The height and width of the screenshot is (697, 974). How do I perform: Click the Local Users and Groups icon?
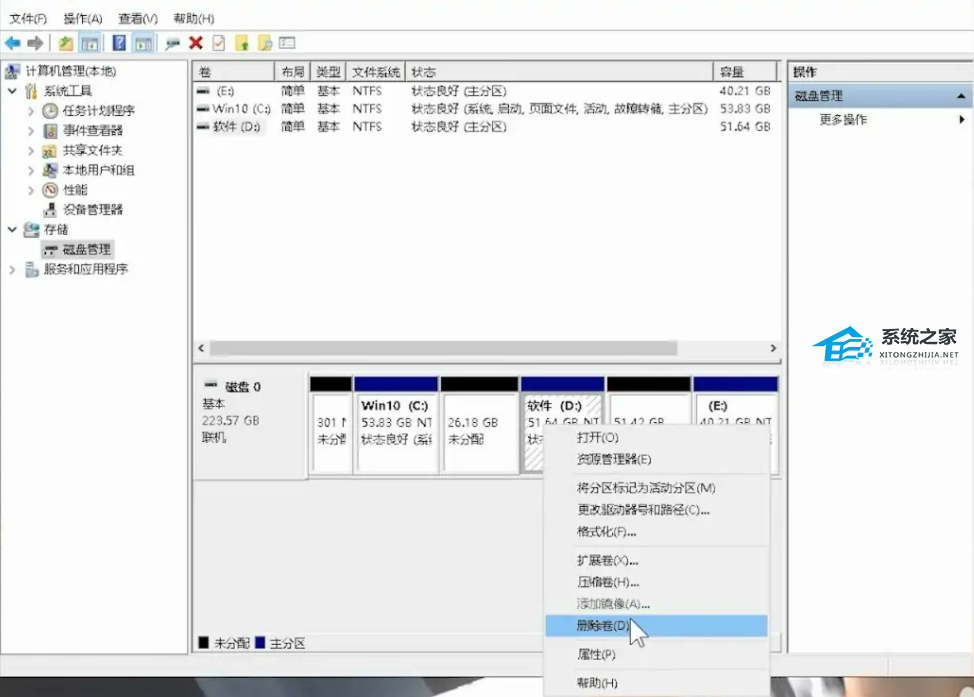pos(50,170)
